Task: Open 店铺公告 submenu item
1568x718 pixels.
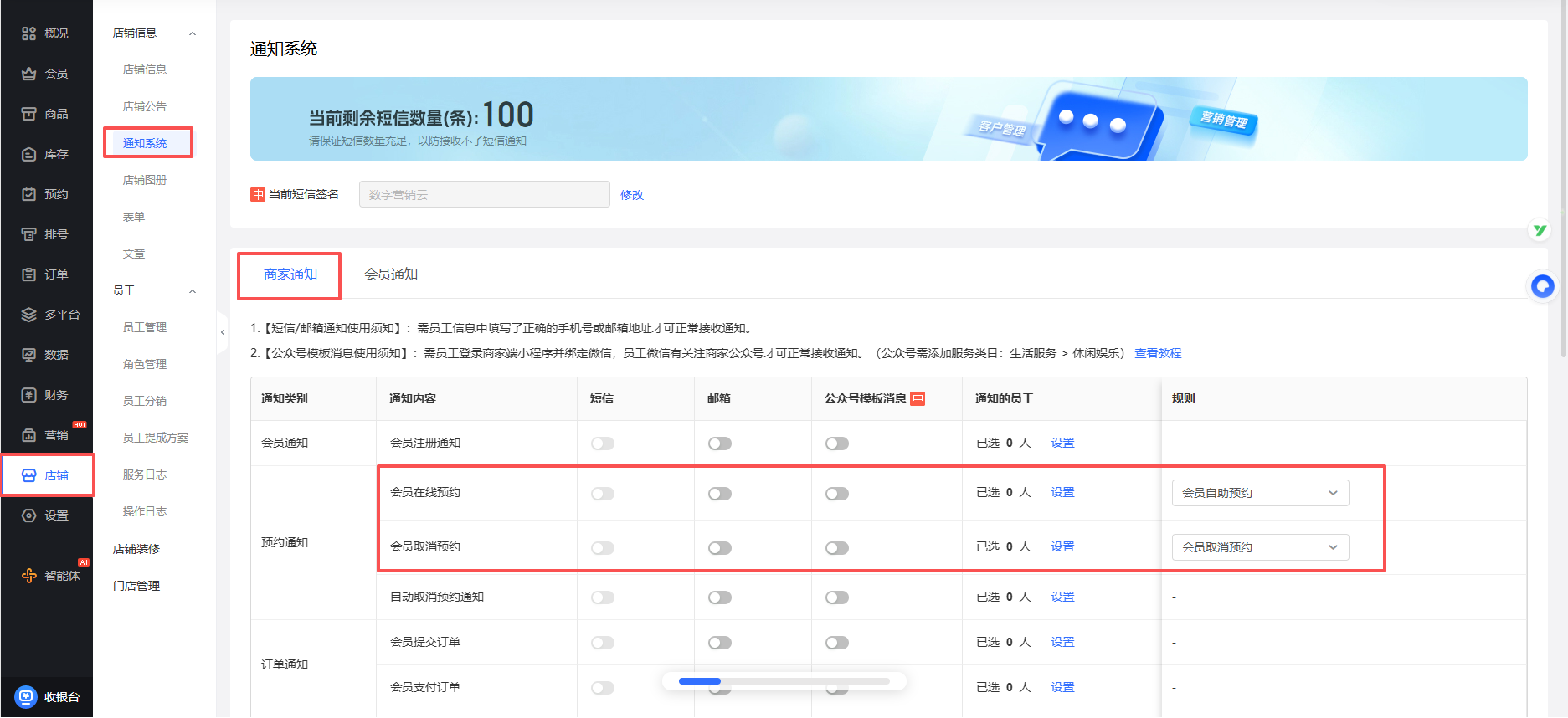Action: pos(145,106)
